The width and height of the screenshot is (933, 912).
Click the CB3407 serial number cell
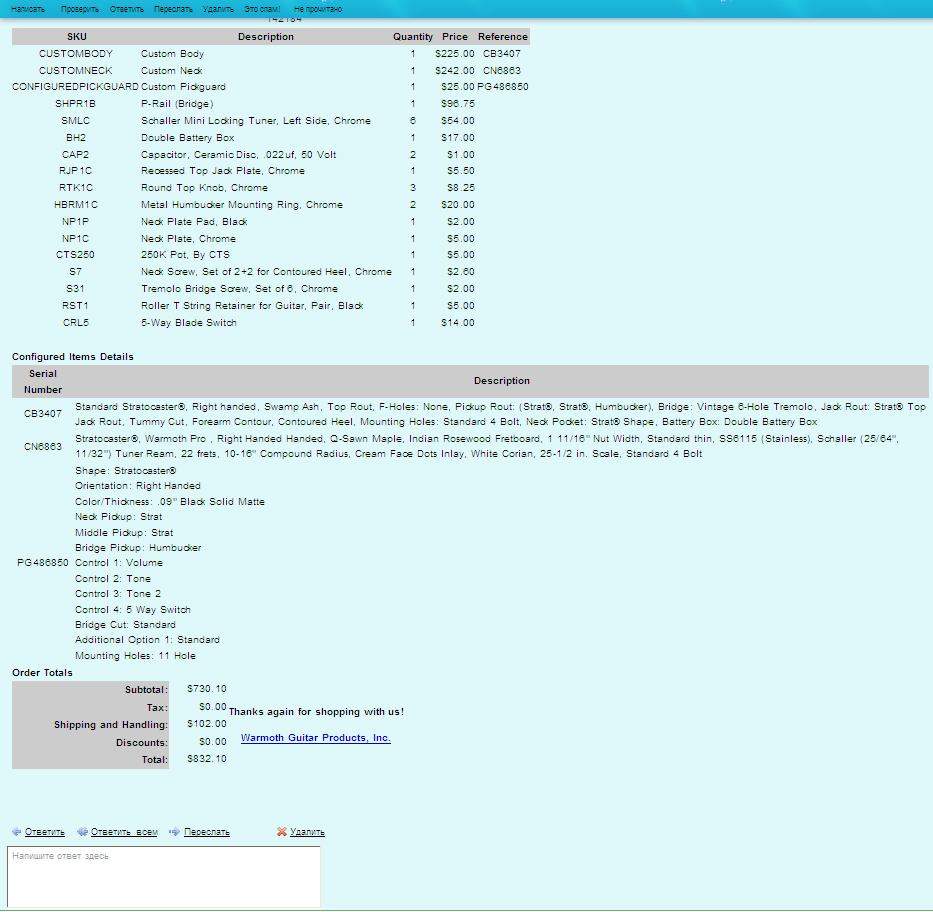(x=43, y=414)
